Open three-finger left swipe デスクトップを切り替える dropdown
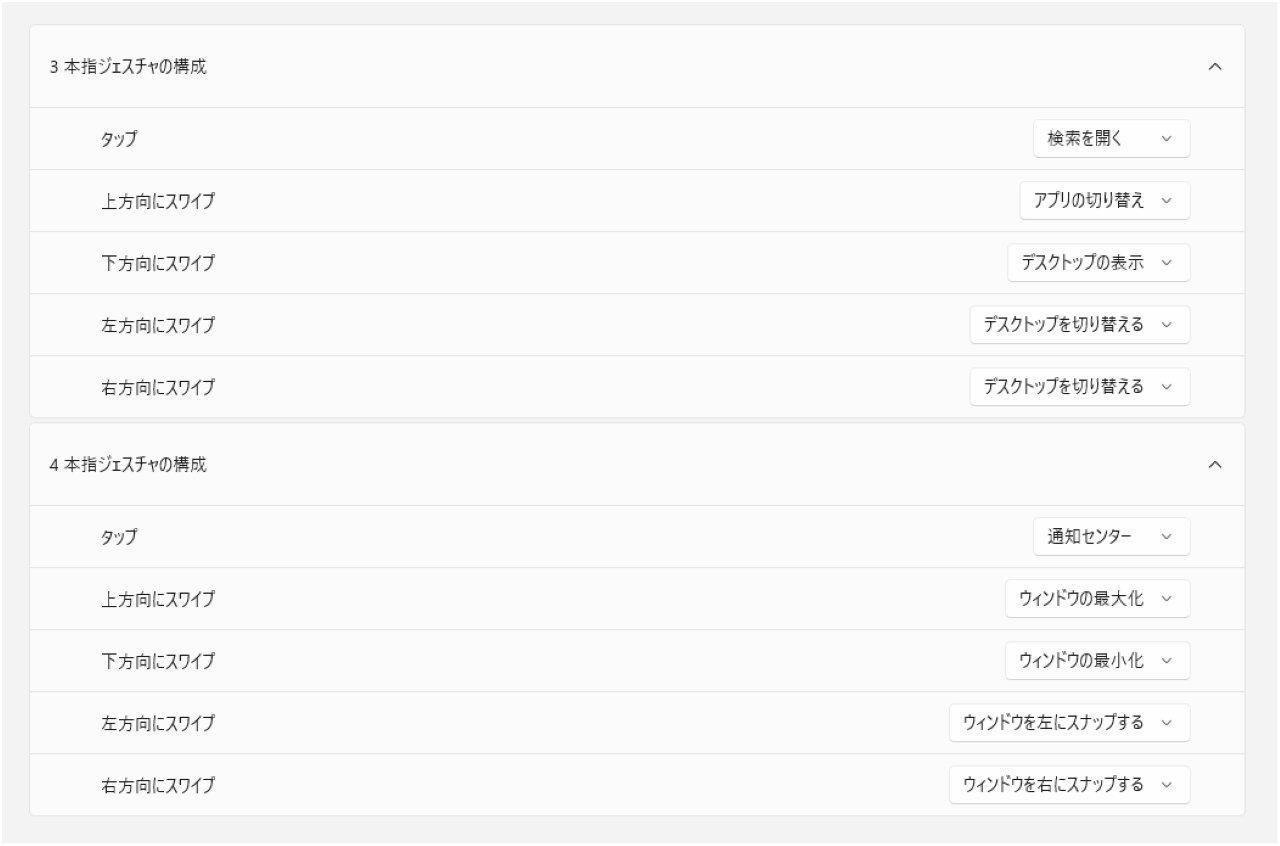The image size is (1280, 846). point(1079,325)
